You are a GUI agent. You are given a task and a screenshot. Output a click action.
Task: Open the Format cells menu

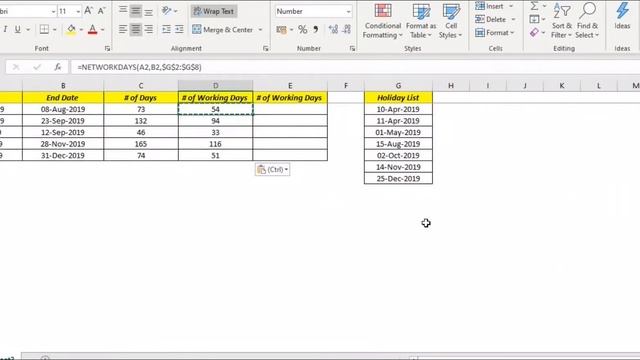pyautogui.click(x=495, y=32)
